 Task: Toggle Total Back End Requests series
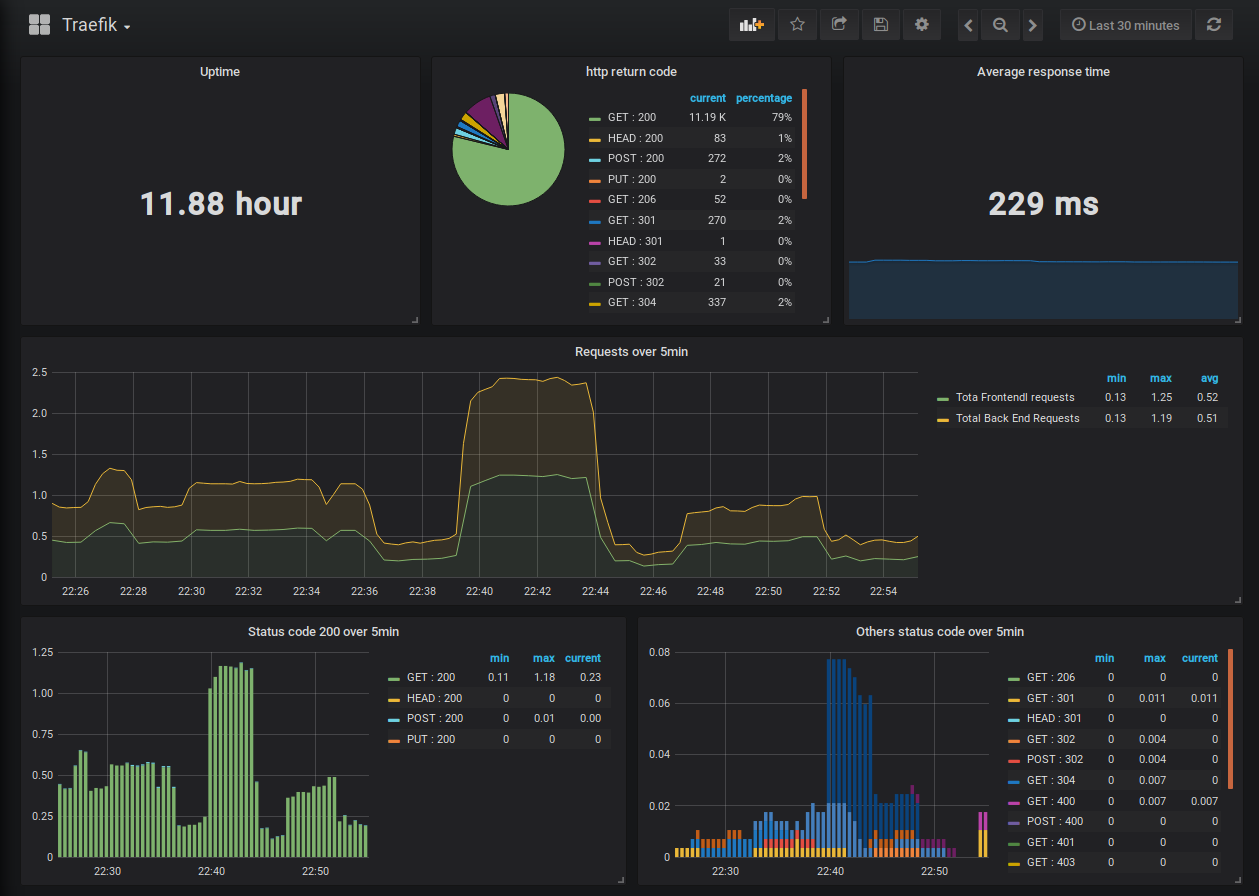point(1017,418)
